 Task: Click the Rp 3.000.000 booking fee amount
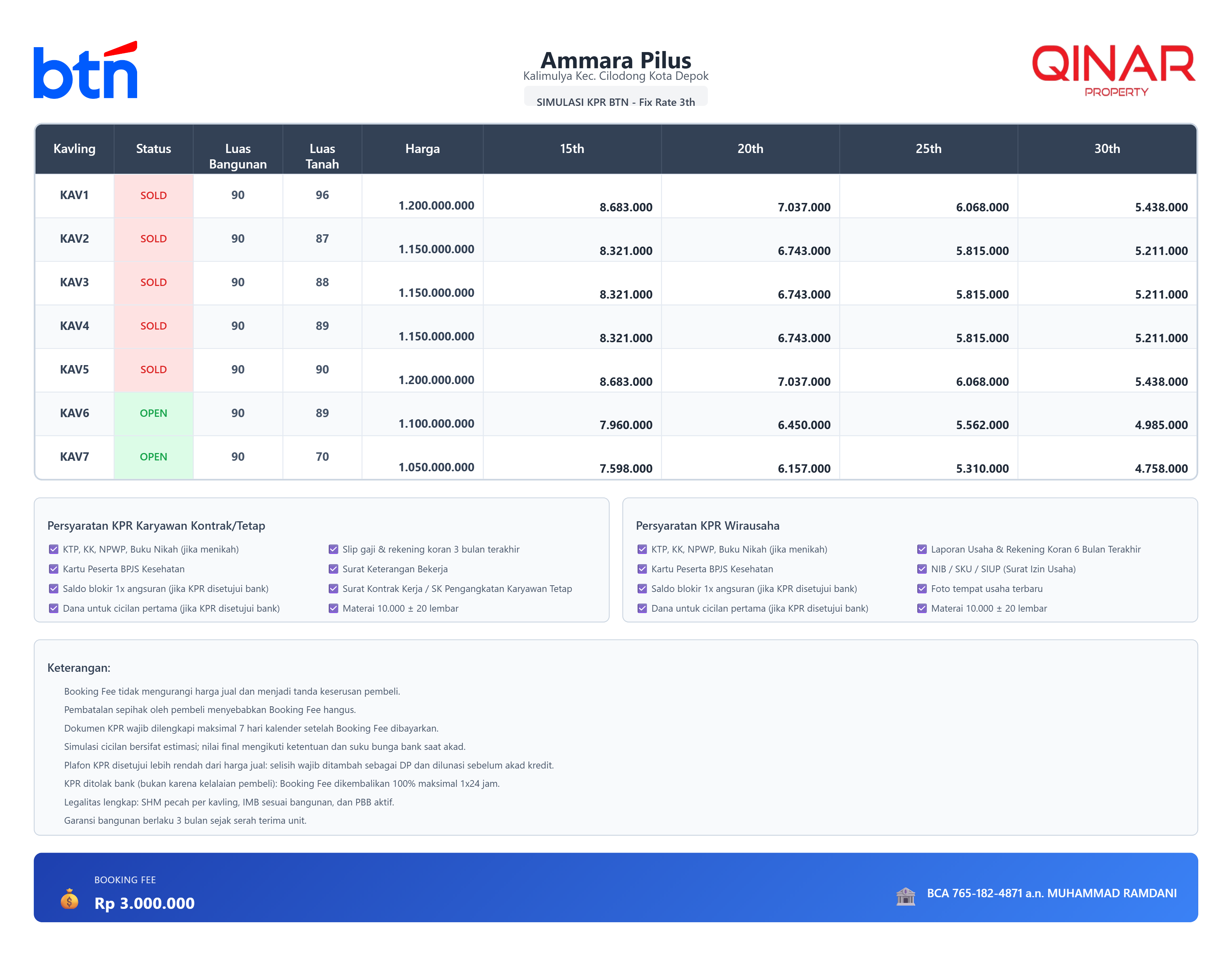[x=145, y=903]
